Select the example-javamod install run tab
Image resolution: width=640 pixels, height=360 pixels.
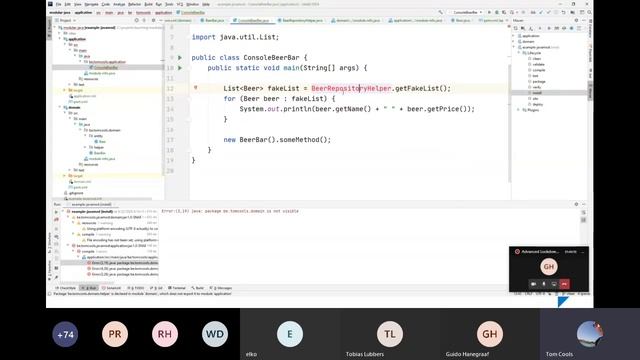tap(91, 204)
